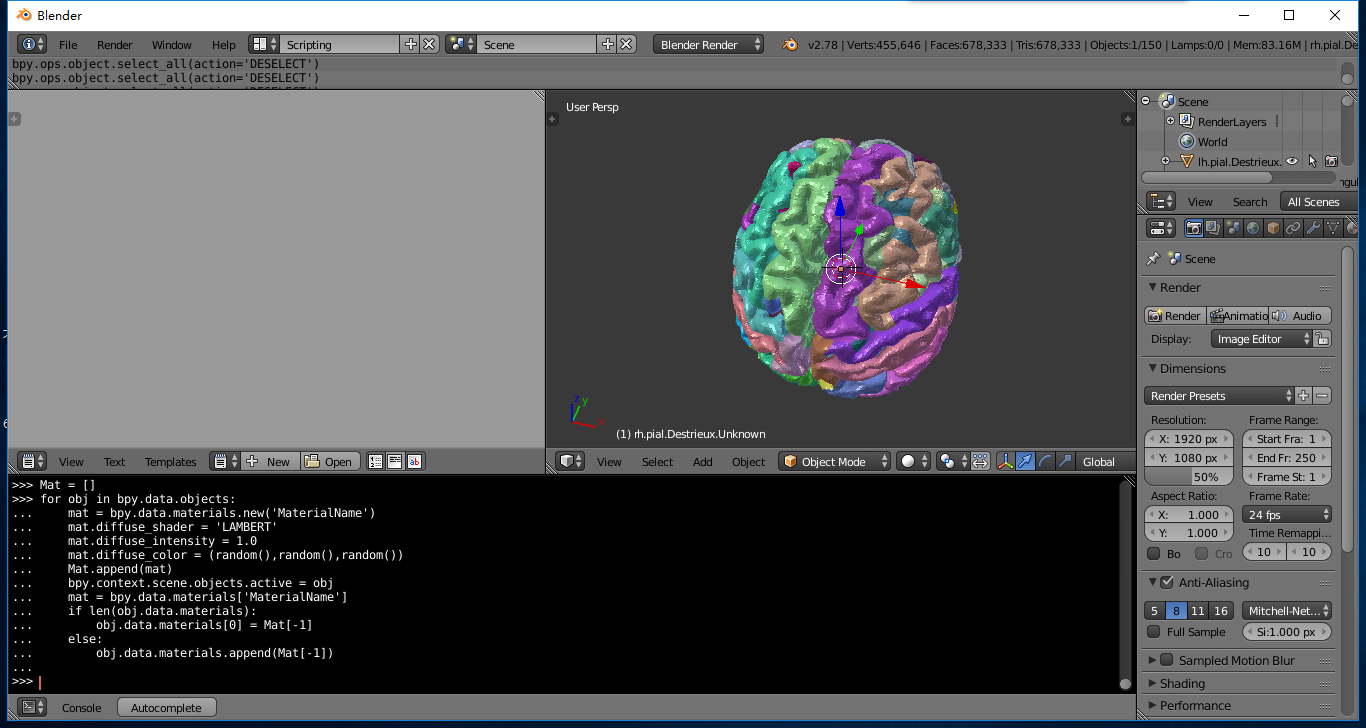Screen dimensions: 1366x728
Task: Open the World properties tab
Action: pos(1253,228)
